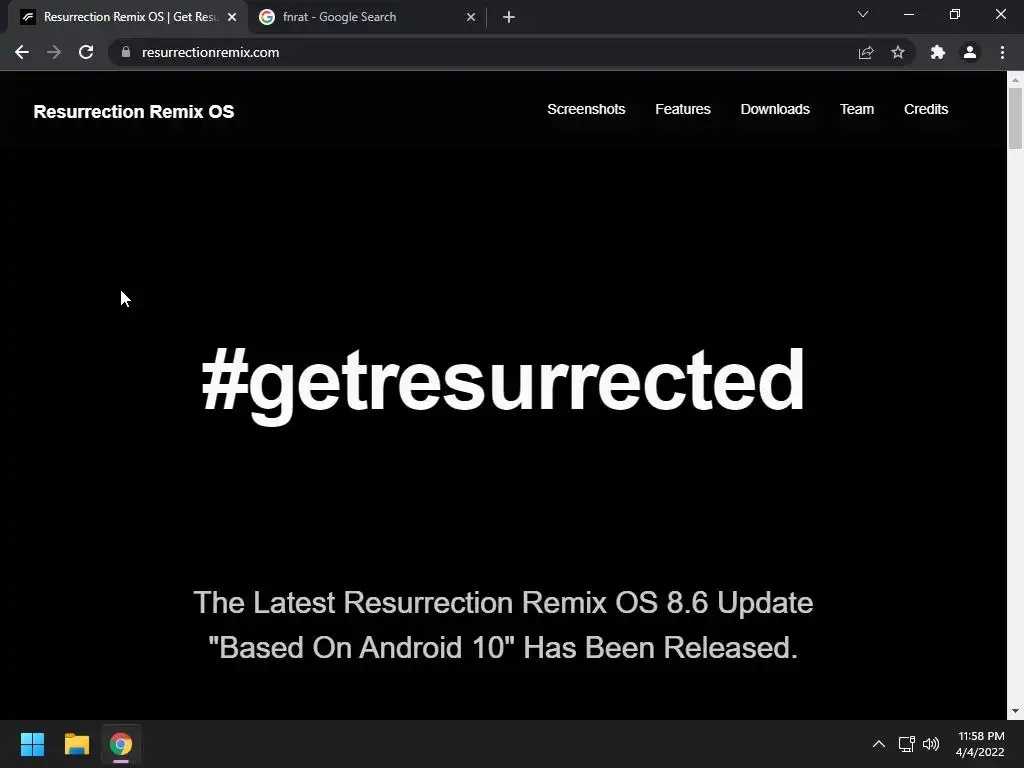Click the scrollbar up arrow
The width and height of the screenshot is (1024, 768).
coord(1015,80)
